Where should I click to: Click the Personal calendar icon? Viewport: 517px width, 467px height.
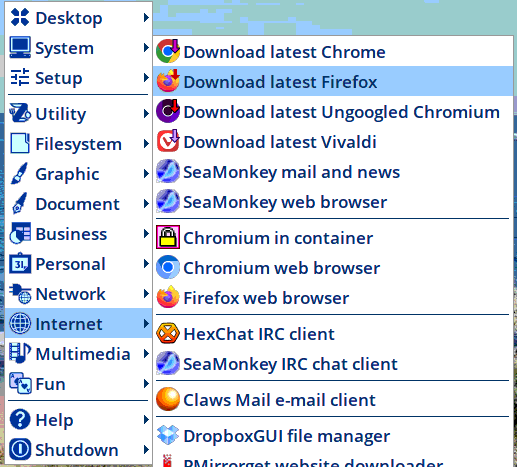20,263
